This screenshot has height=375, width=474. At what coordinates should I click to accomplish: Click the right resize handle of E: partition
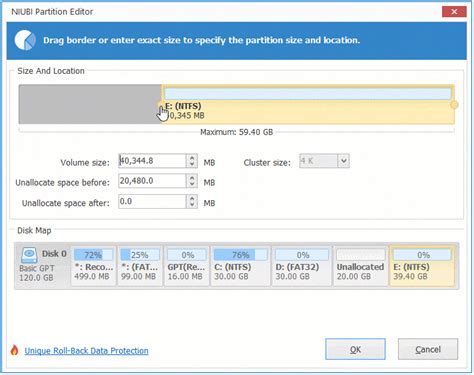[x=454, y=105]
